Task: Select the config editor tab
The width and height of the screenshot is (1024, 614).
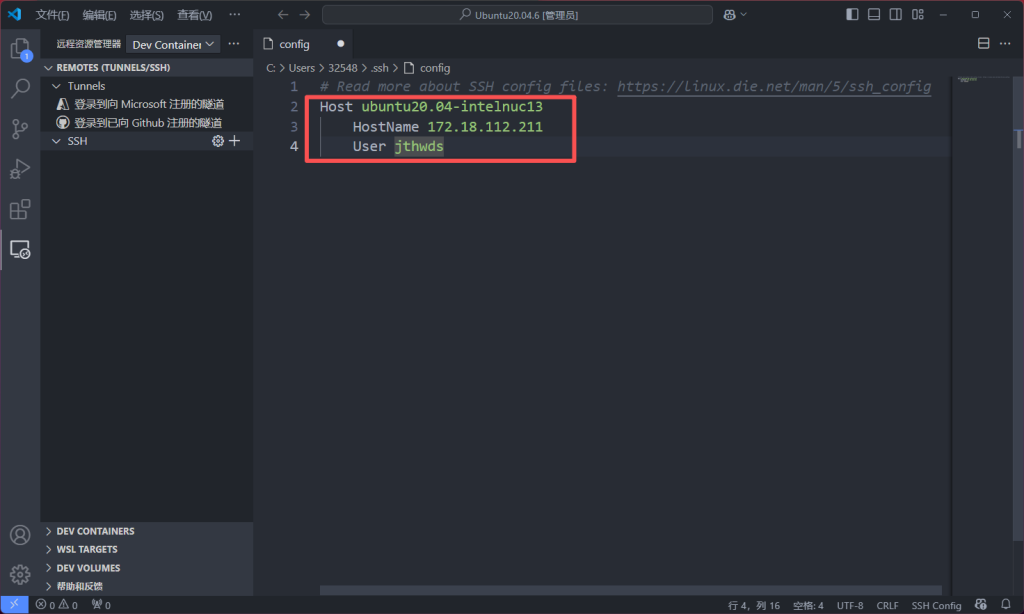Action: 294,44
